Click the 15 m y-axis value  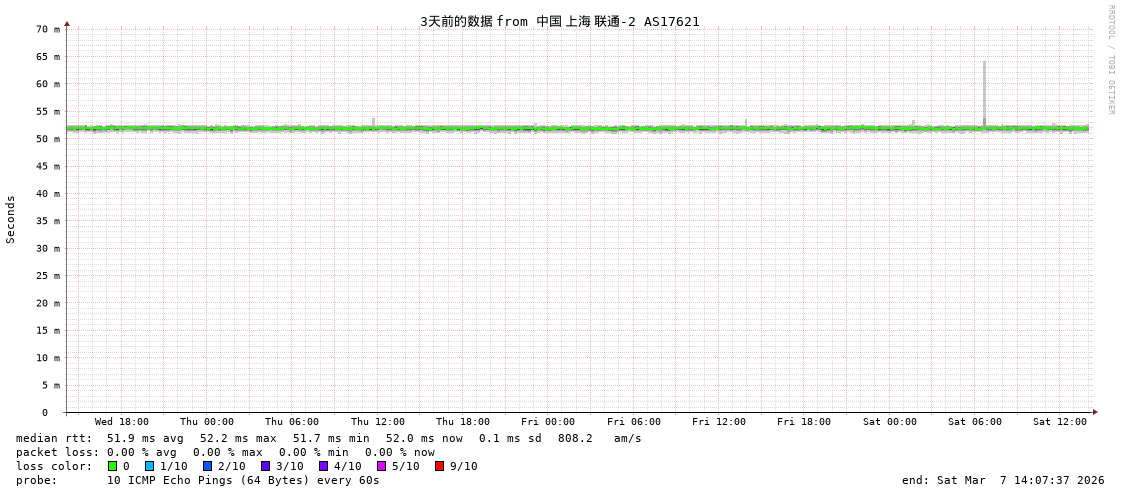point(47,330)
